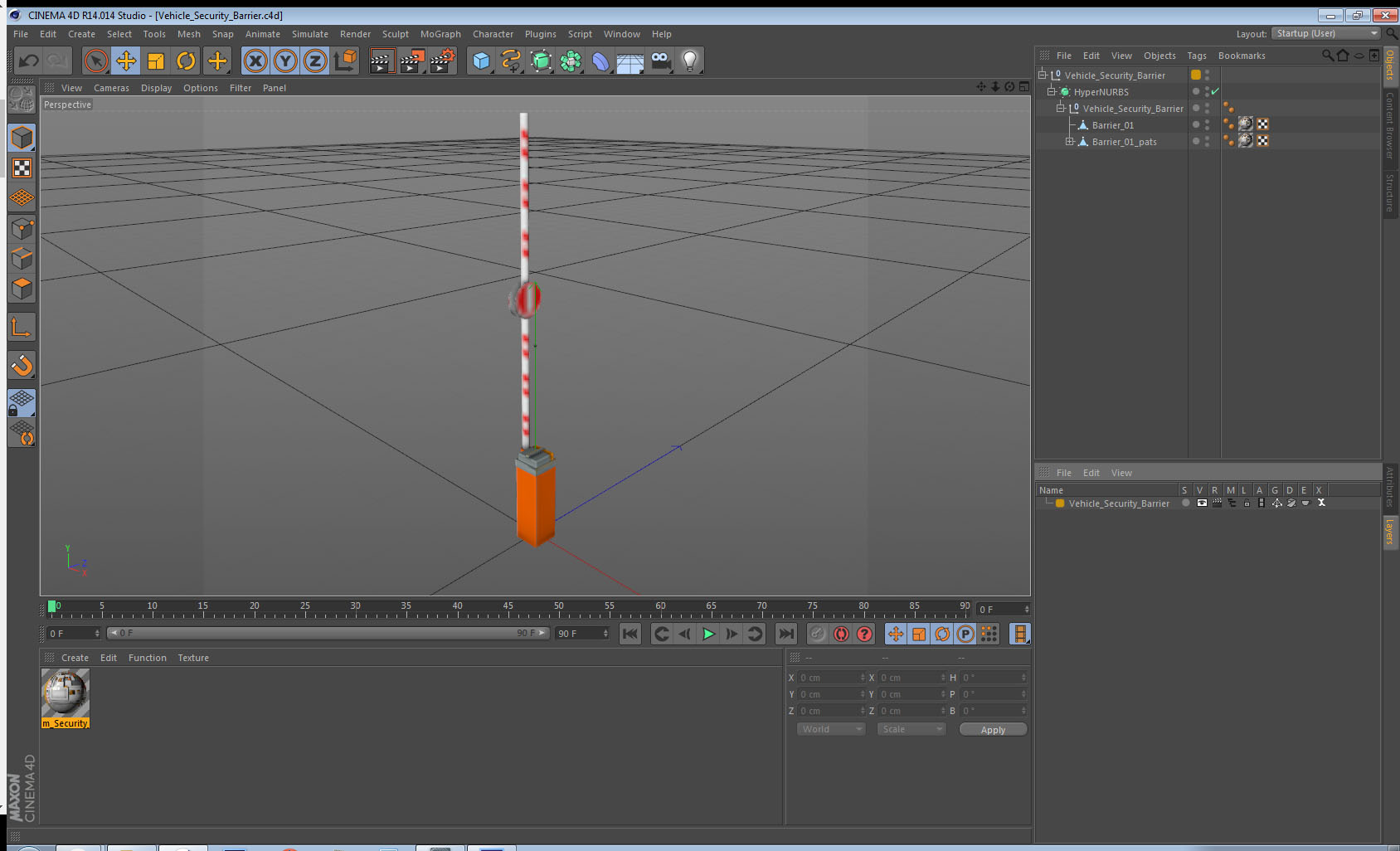This screenshot has width=1400, height=851.
Task: Click Record Active Objects keyframe button
Action: pyautogui.click(x=818, y=634)
